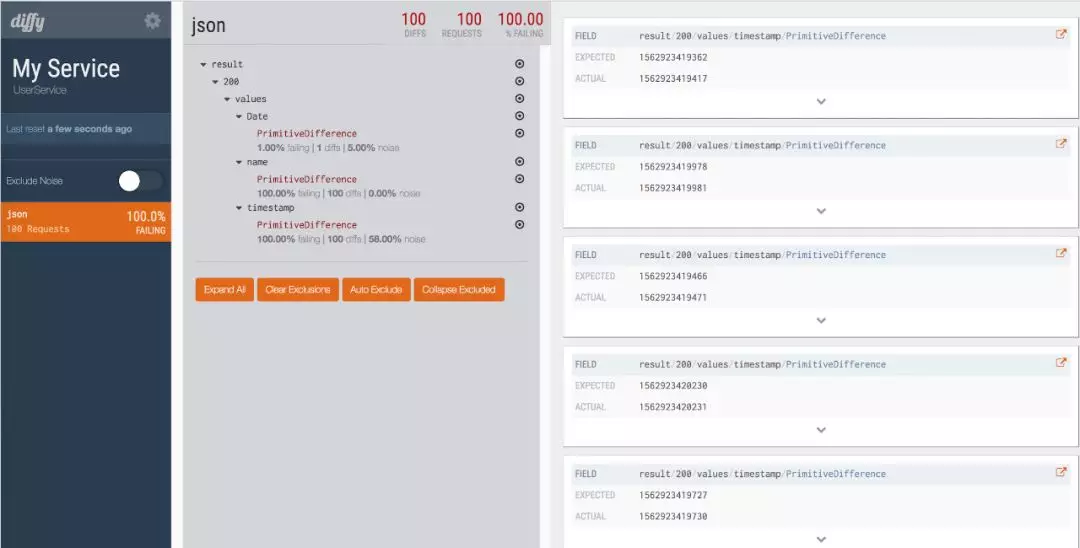Viewport: 1080px width, 548px height.
Task: Click expected value 1562923419466
Action: pyautogui.click(x=673, y=276)
